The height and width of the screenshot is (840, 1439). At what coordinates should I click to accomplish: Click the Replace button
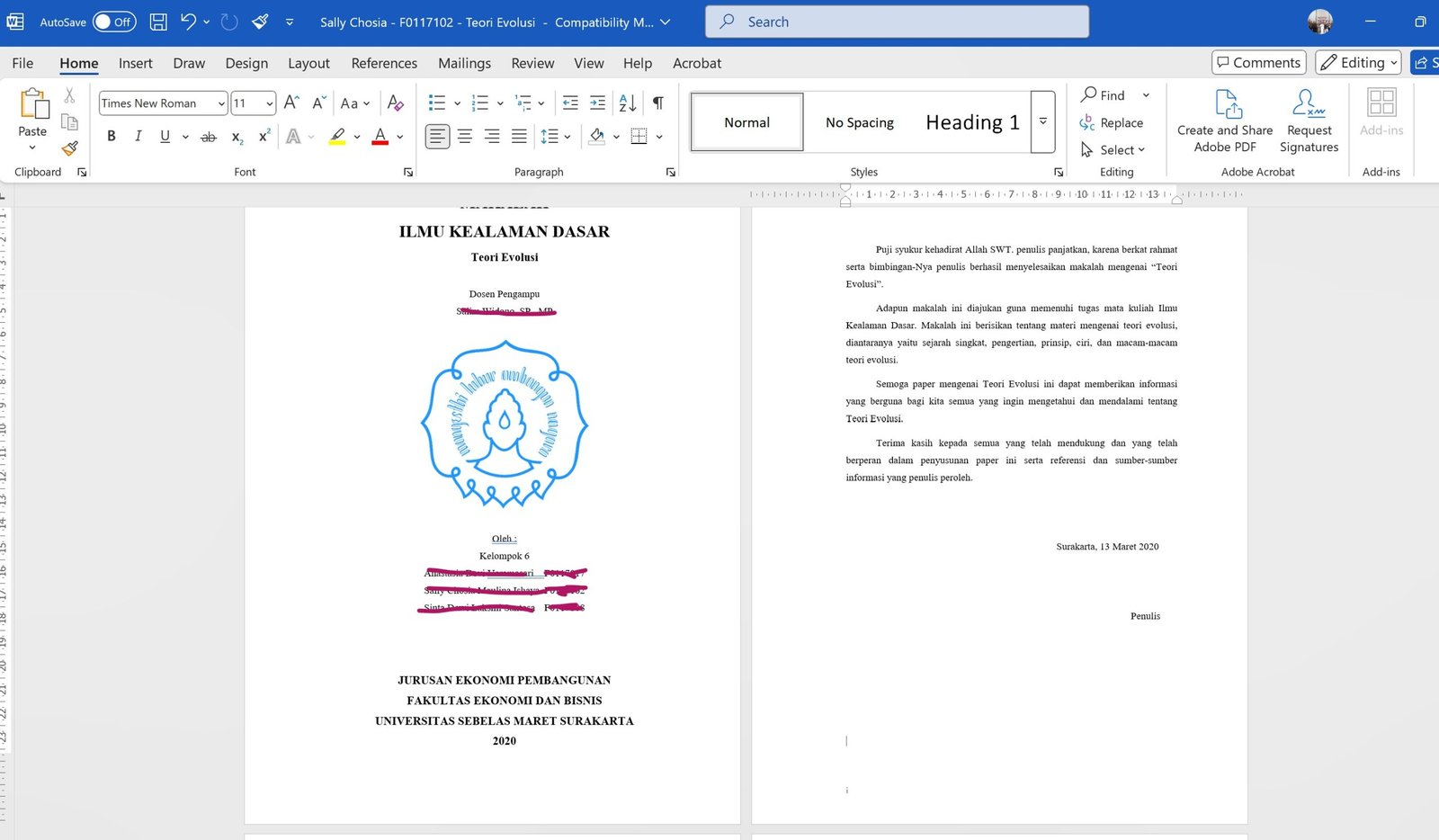pyautogui.click(x=1112, y=122)
